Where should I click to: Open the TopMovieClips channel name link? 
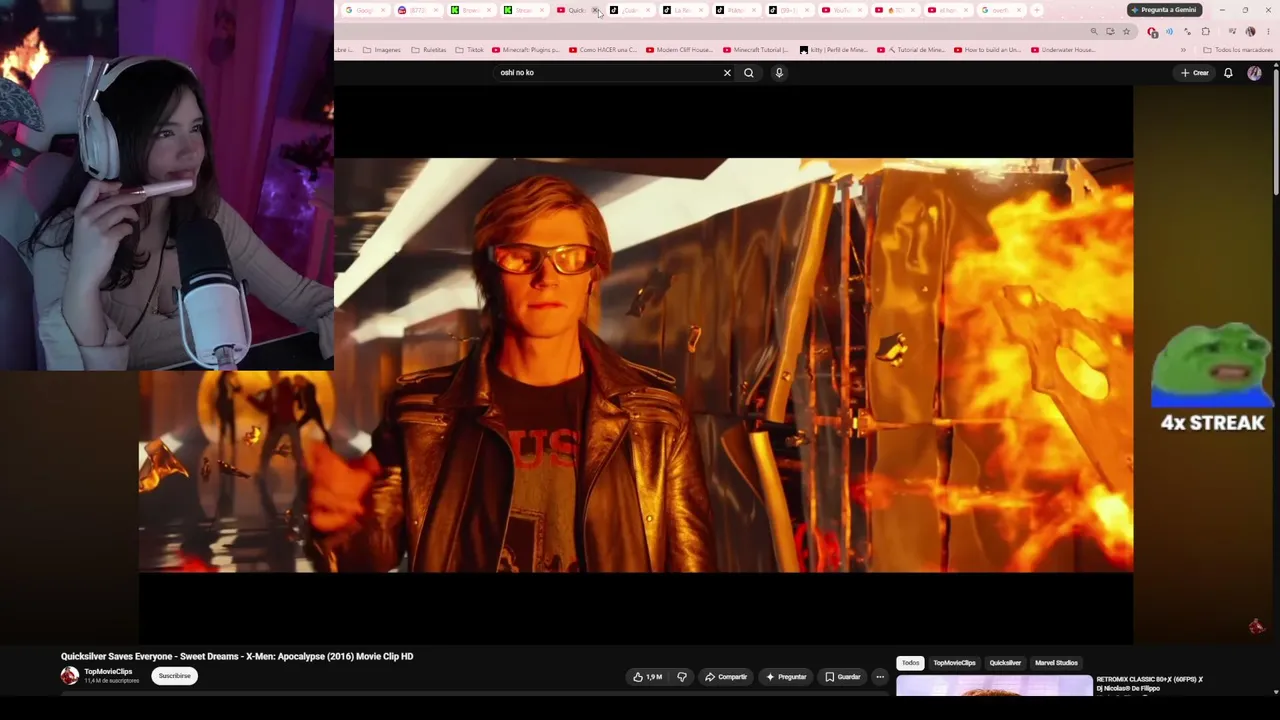(x=108, y=672)
